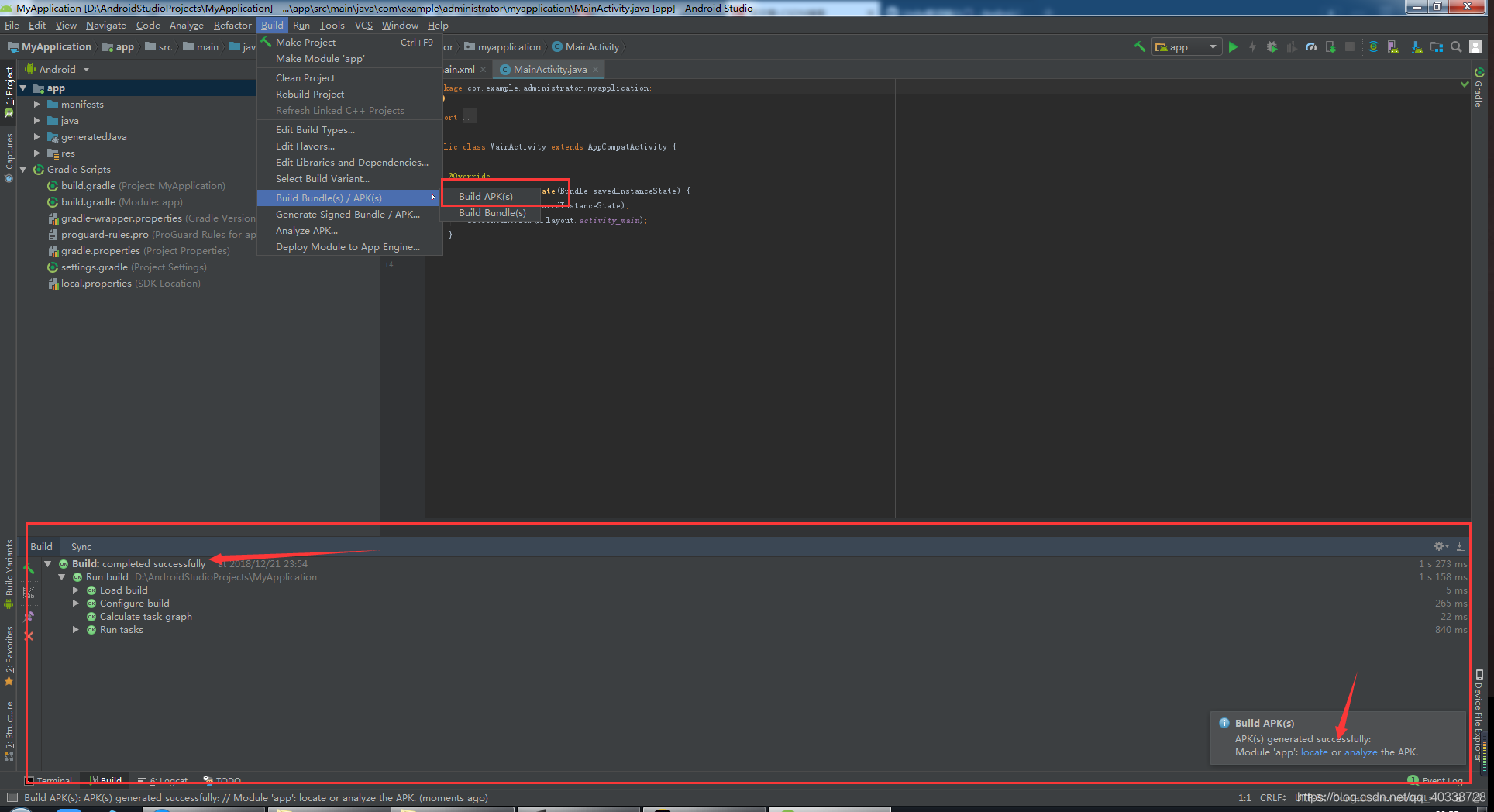Expand the java folder in project tree
The image size is (1494, 812).
tap(36, 120)
